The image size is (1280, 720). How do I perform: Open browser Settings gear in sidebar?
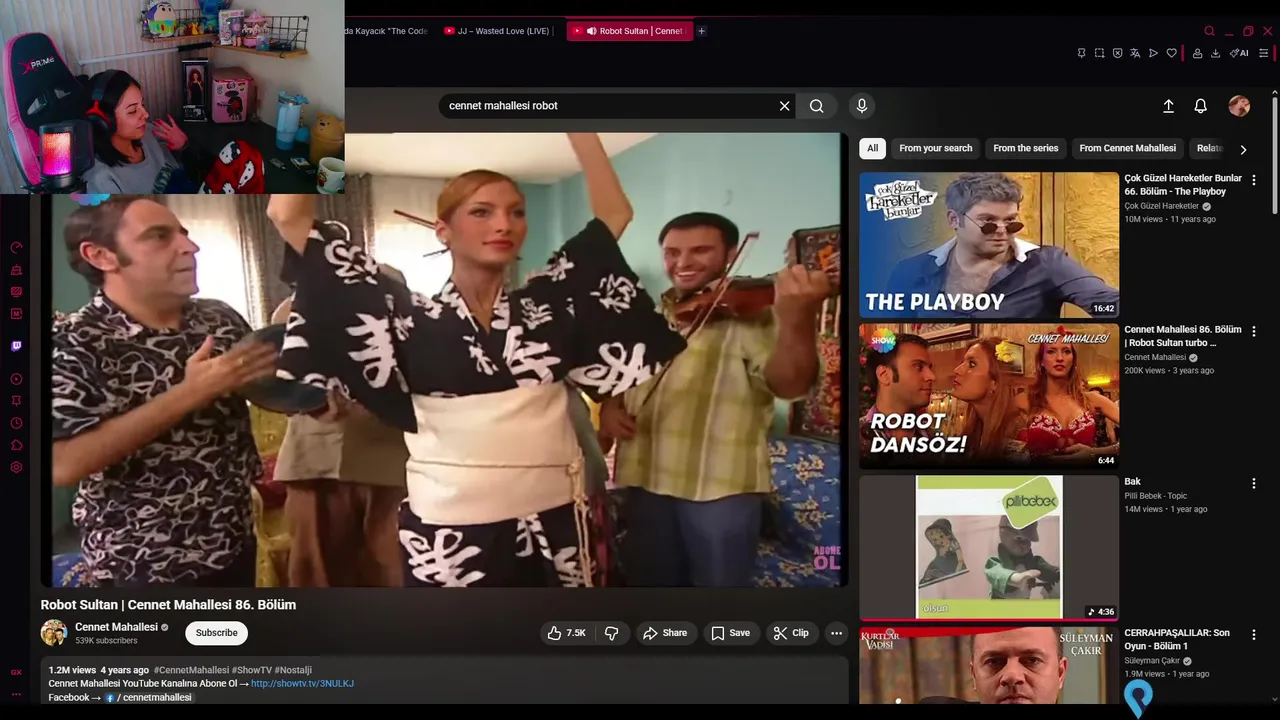pyautogui.click(x=16, y=467)
